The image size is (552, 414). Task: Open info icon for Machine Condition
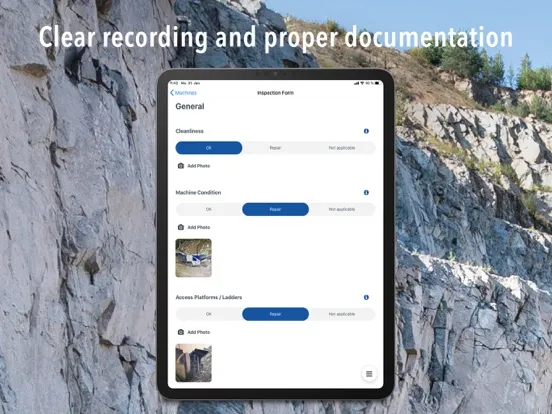coord(366,193)
